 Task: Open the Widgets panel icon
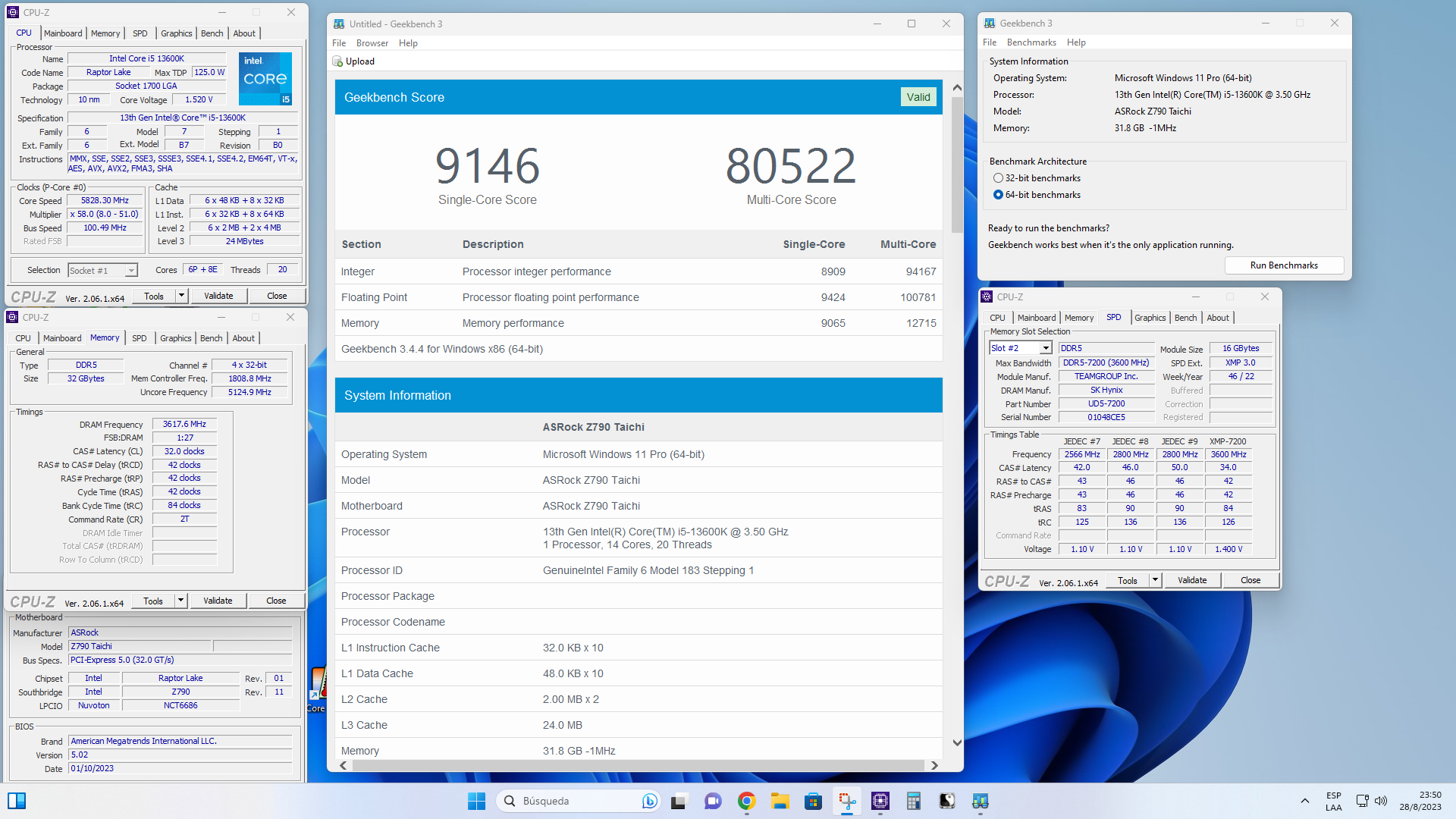pyautogui.click(x=17, y=801)
